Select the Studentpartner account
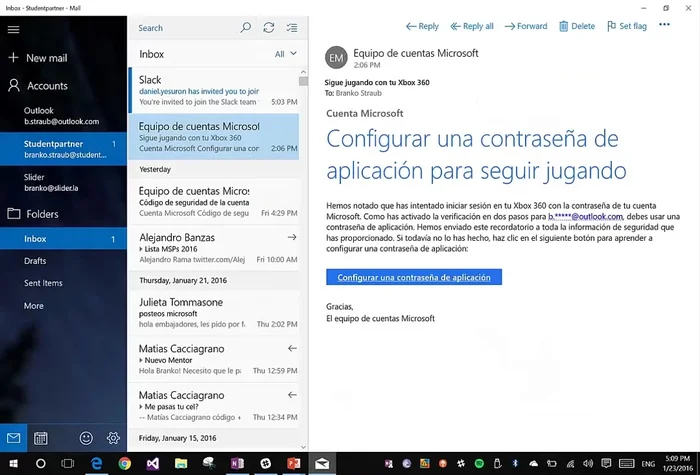The image size is (700, 475). [x=63, y=149]
